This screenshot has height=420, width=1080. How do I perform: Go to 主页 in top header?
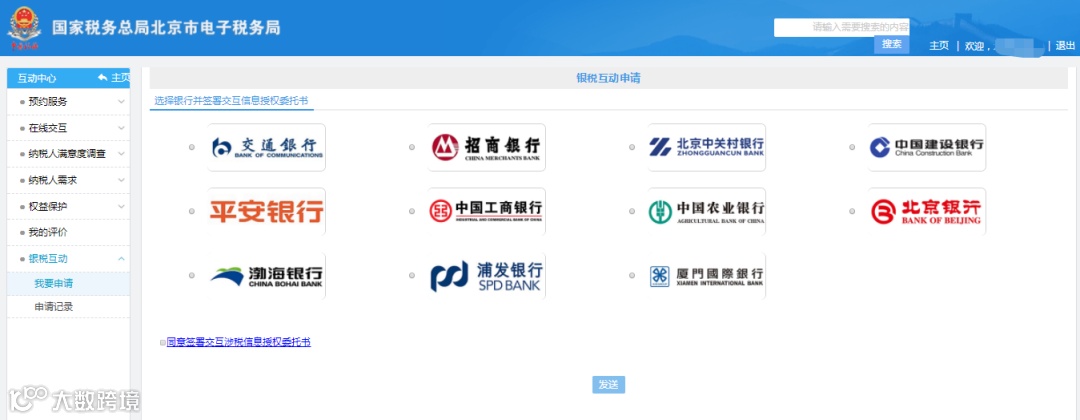pos(939,45)
